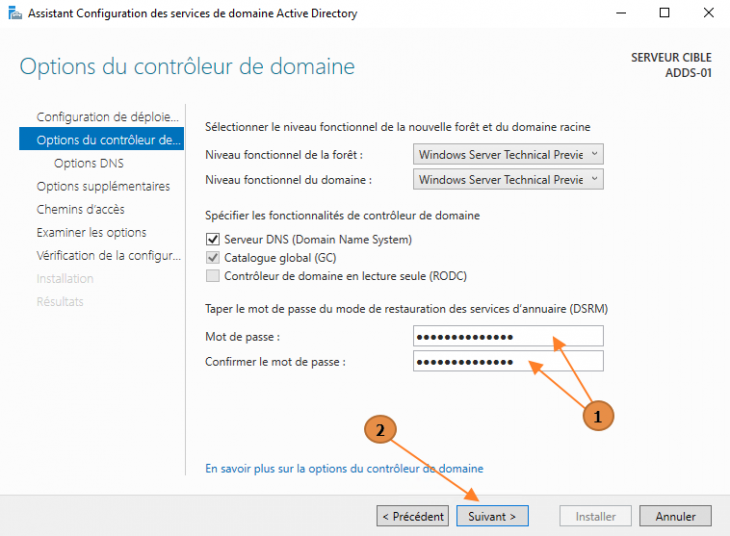Screen dimensions: 730x536
Task: Go to Vérification de la configuration step
Action: coord(108,255)
